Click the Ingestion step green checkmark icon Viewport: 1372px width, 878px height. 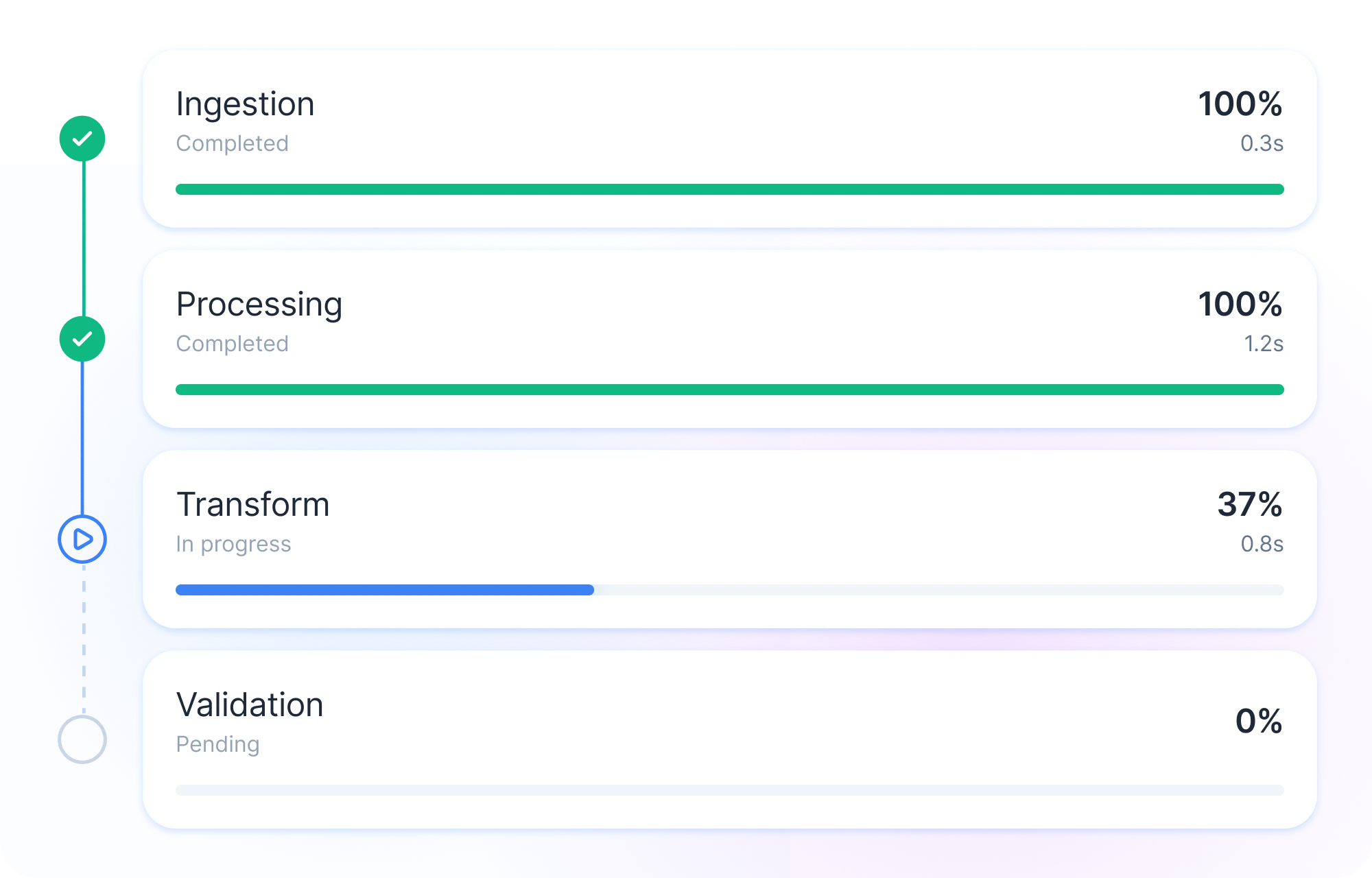[x=82, y=139]
